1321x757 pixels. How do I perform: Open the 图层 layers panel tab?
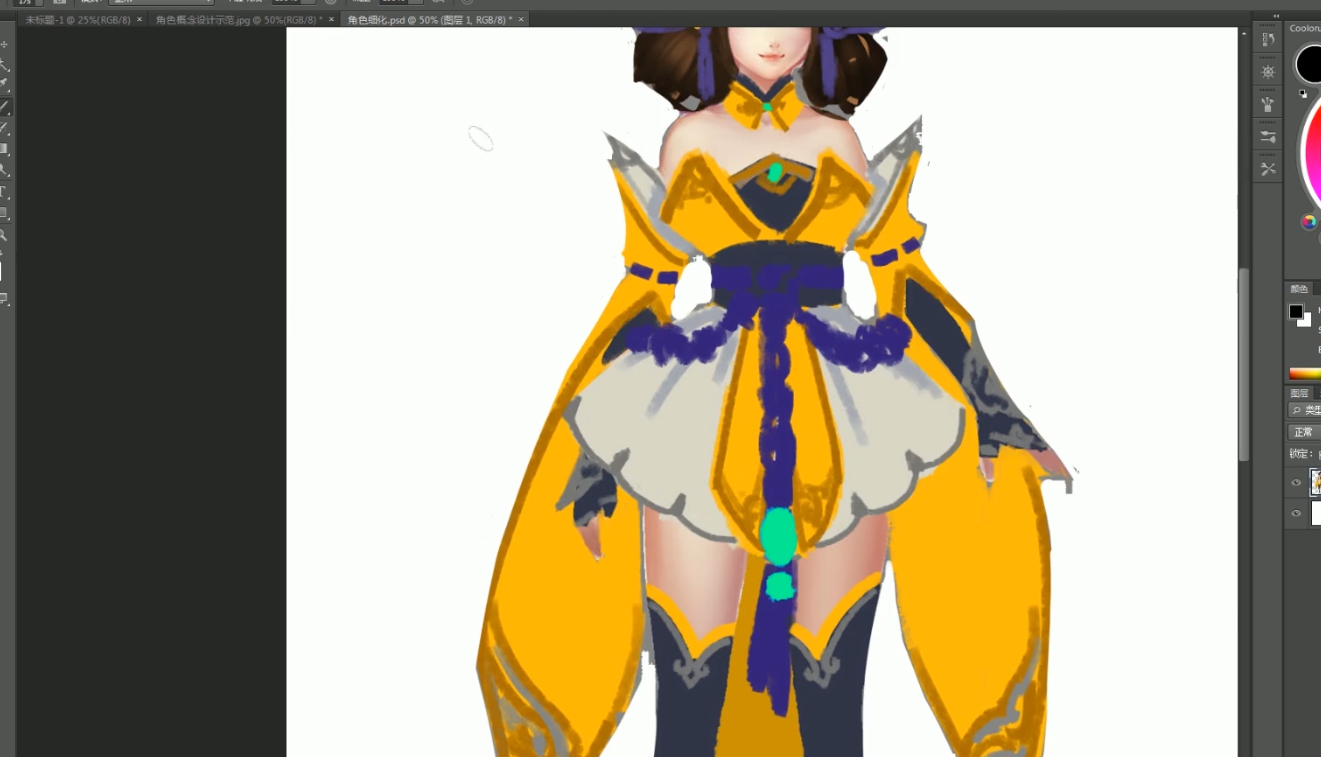[x=1299, y=393]
